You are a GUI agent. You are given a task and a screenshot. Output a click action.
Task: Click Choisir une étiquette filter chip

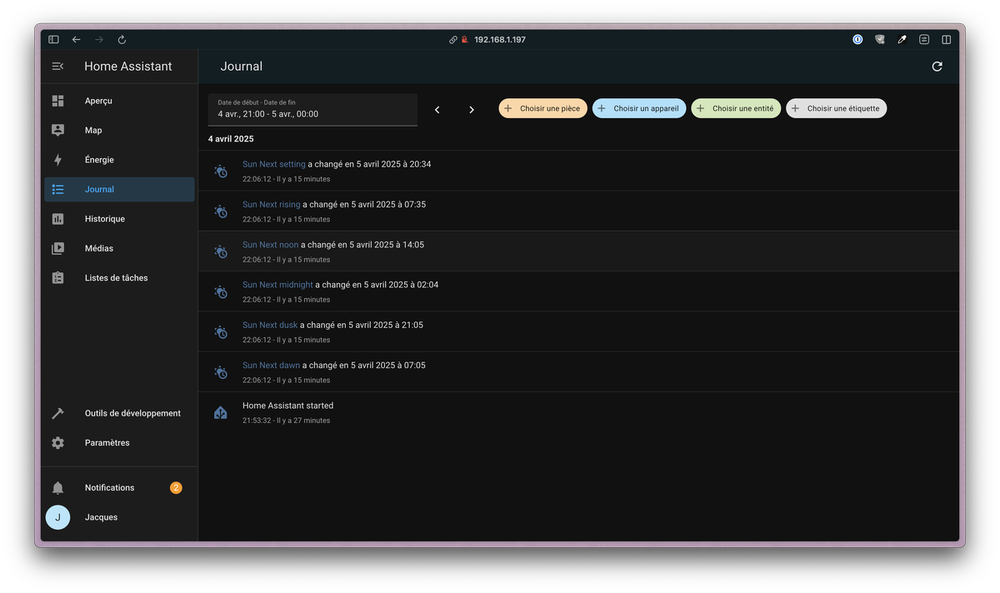coord(836,108)
